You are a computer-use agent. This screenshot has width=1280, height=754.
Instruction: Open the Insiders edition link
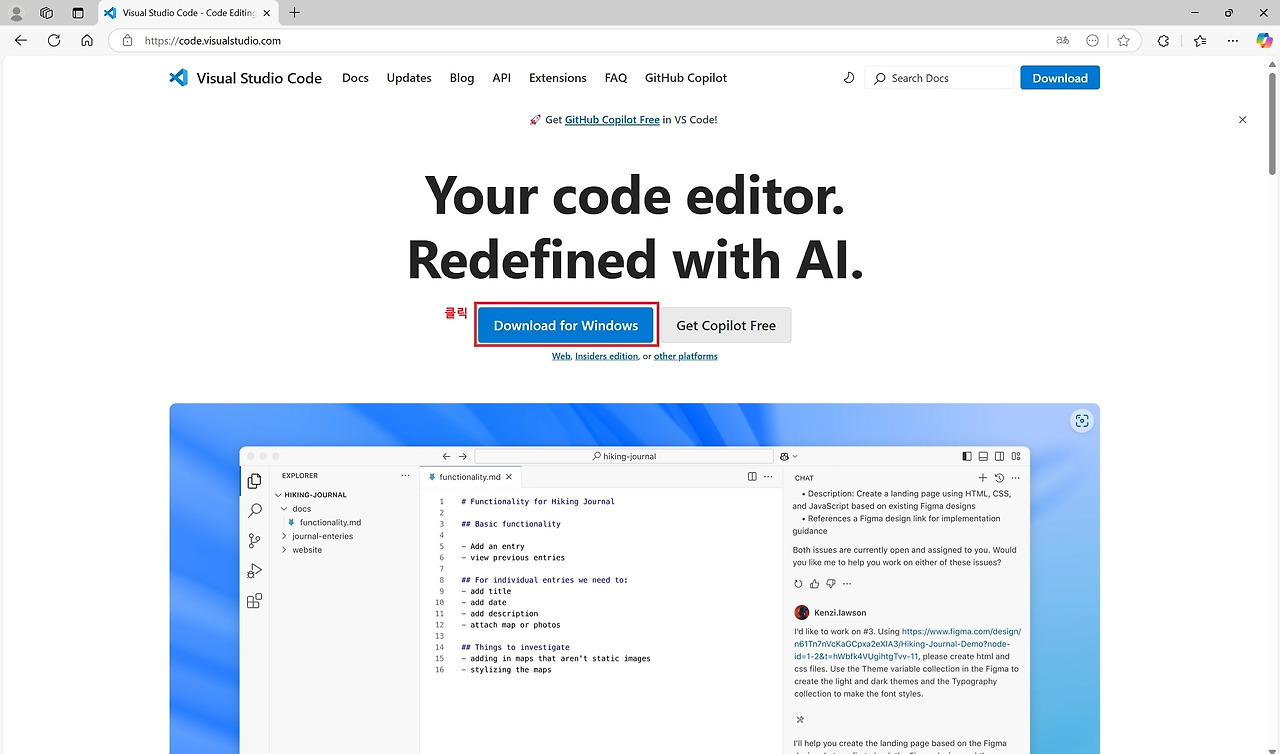tap(607, 356)
